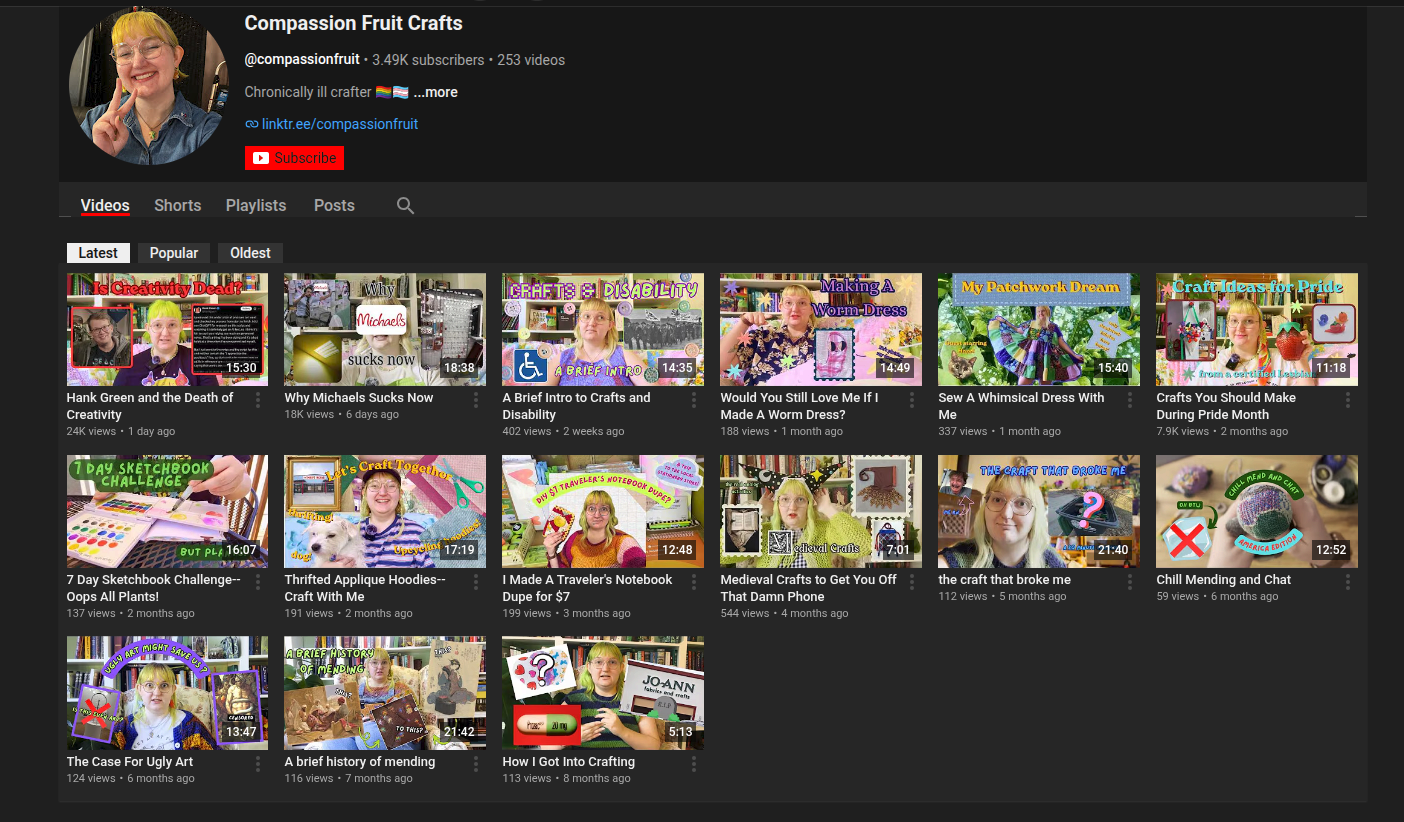
Task: Play the 'Making A Worm Dress' thumbnail
Action: [821, 330]
